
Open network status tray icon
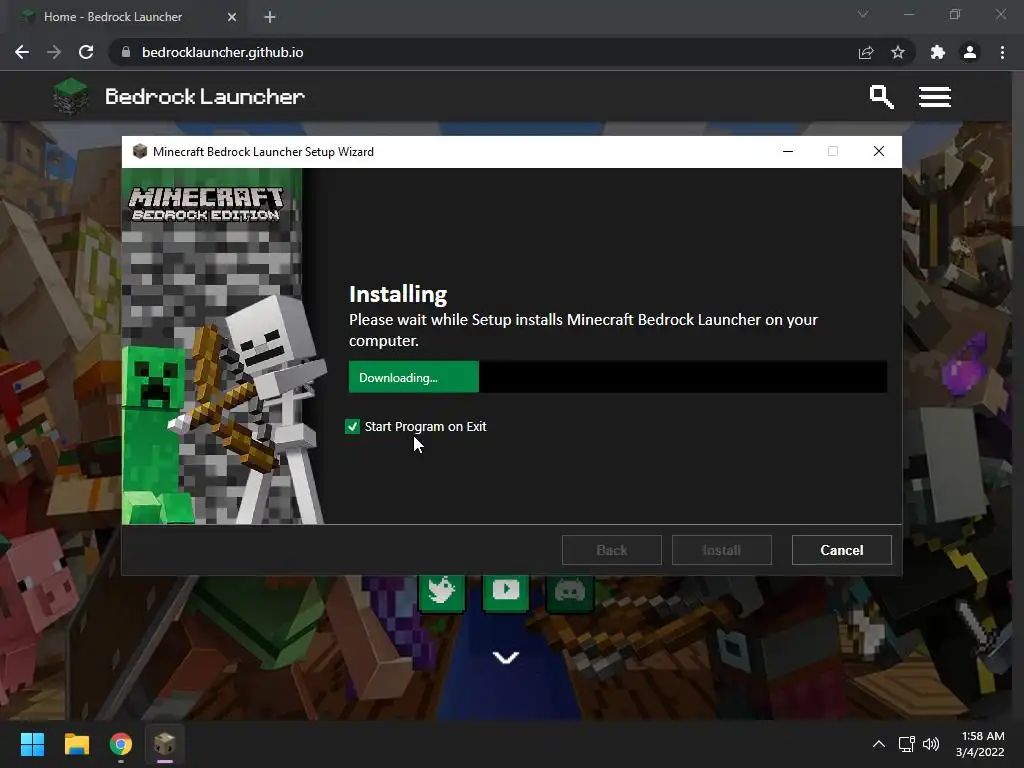(x=906, y=744)
